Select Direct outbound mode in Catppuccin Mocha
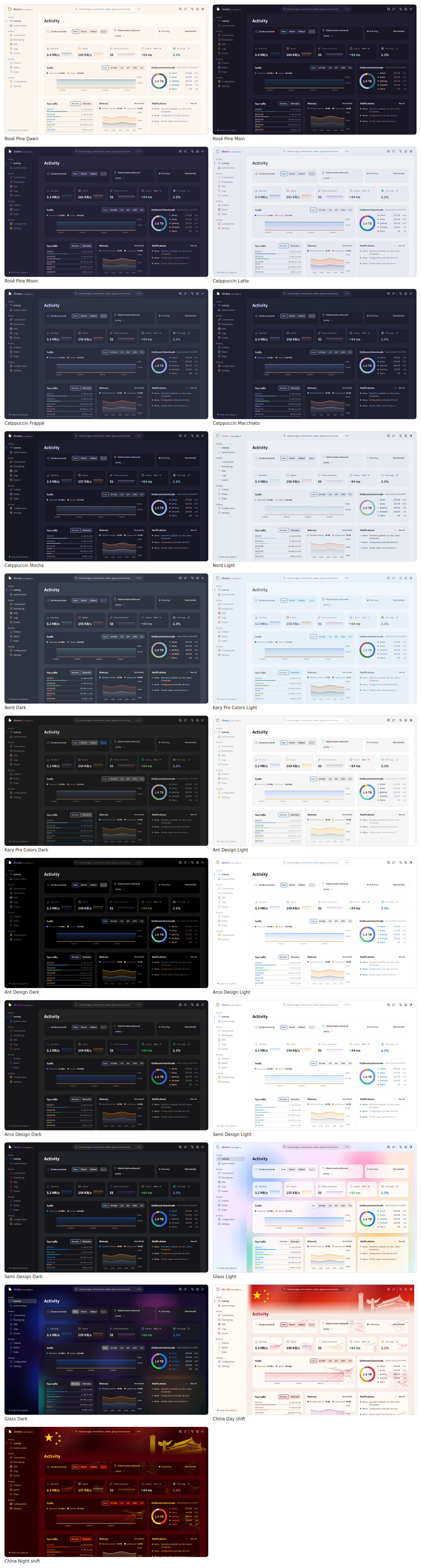 coord(84,458)
